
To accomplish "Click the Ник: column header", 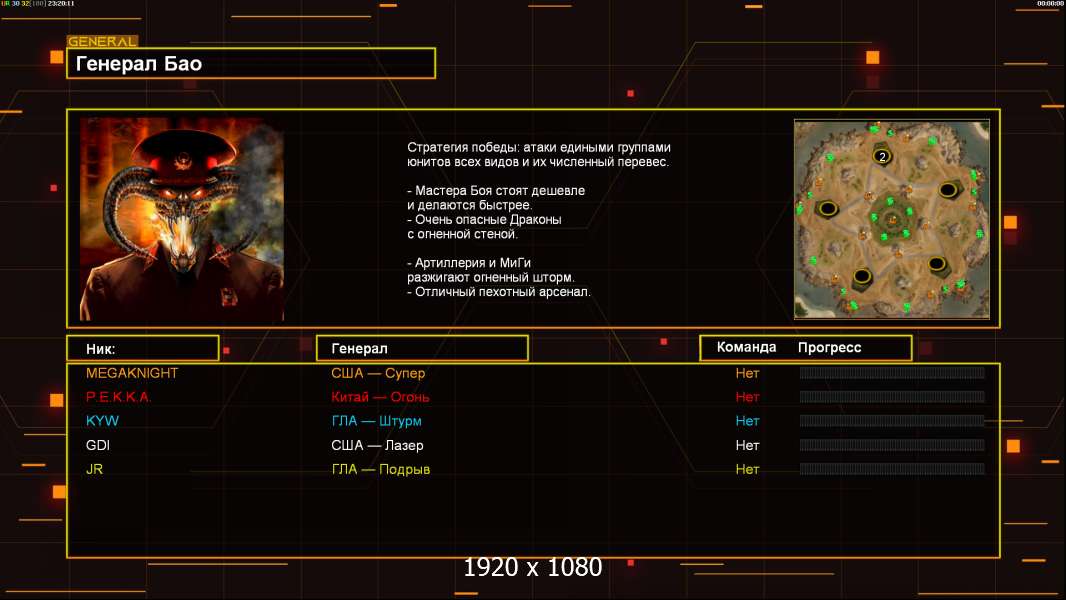I will [142, 348].
